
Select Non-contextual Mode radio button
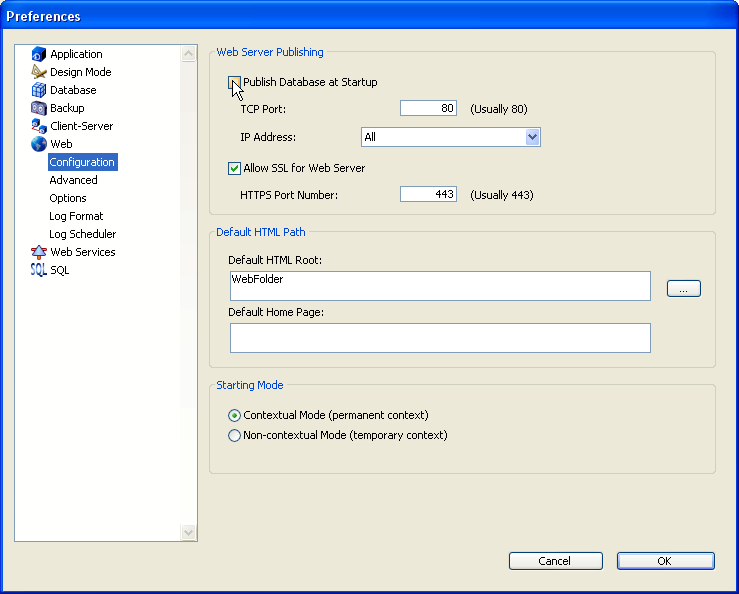coord(235,435)
